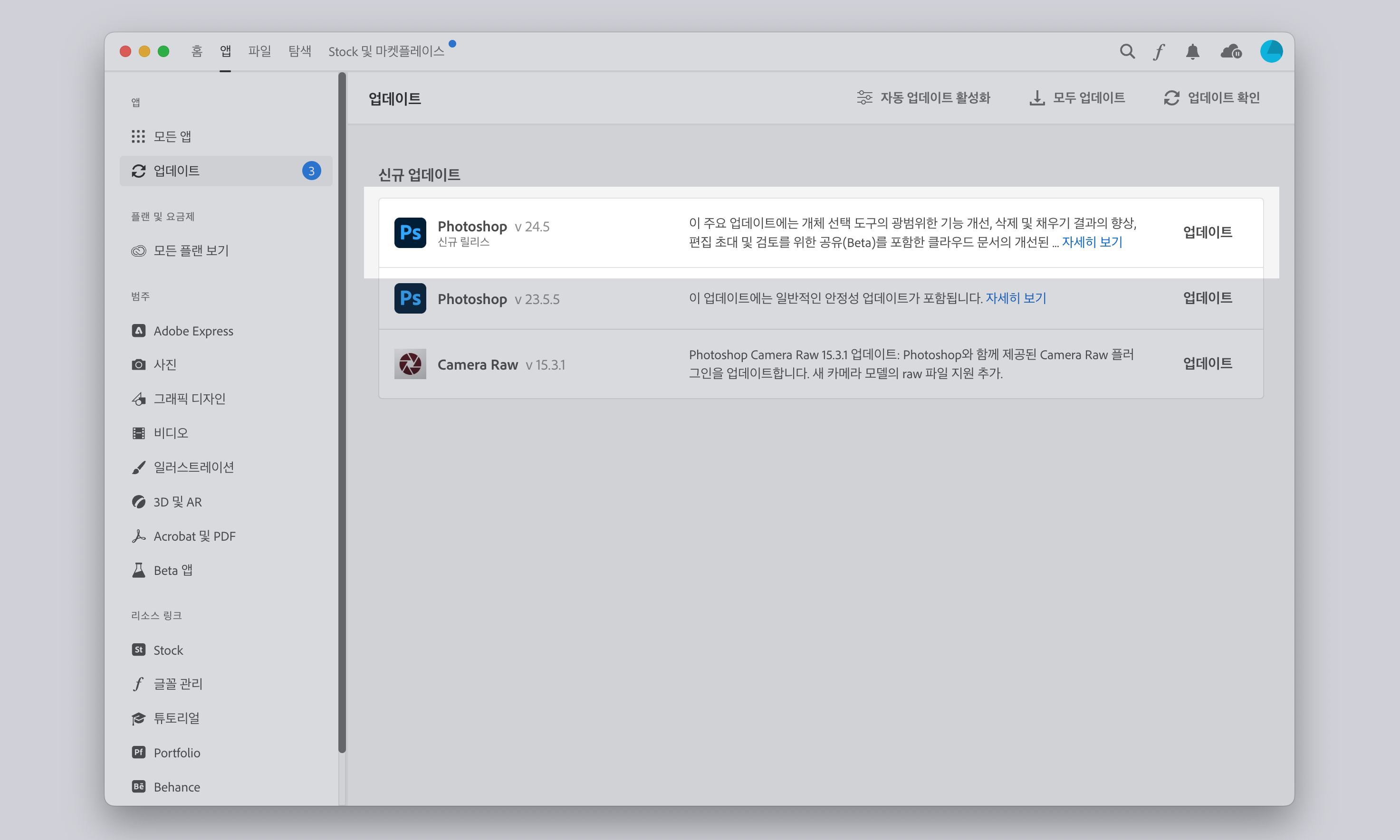
Task: Open 자세히 보기 link for Photoshop 23.5.5
Action: [1016, 298]
